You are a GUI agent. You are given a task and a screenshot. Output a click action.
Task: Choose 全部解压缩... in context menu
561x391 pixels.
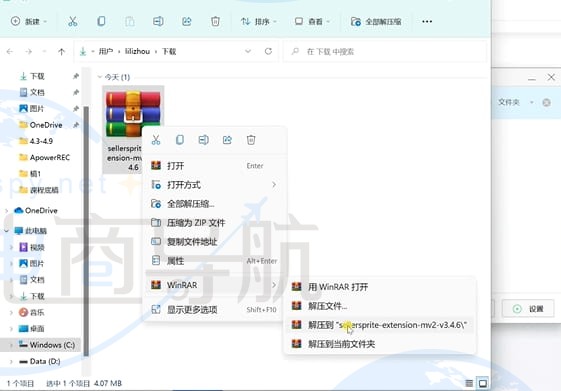214,204
